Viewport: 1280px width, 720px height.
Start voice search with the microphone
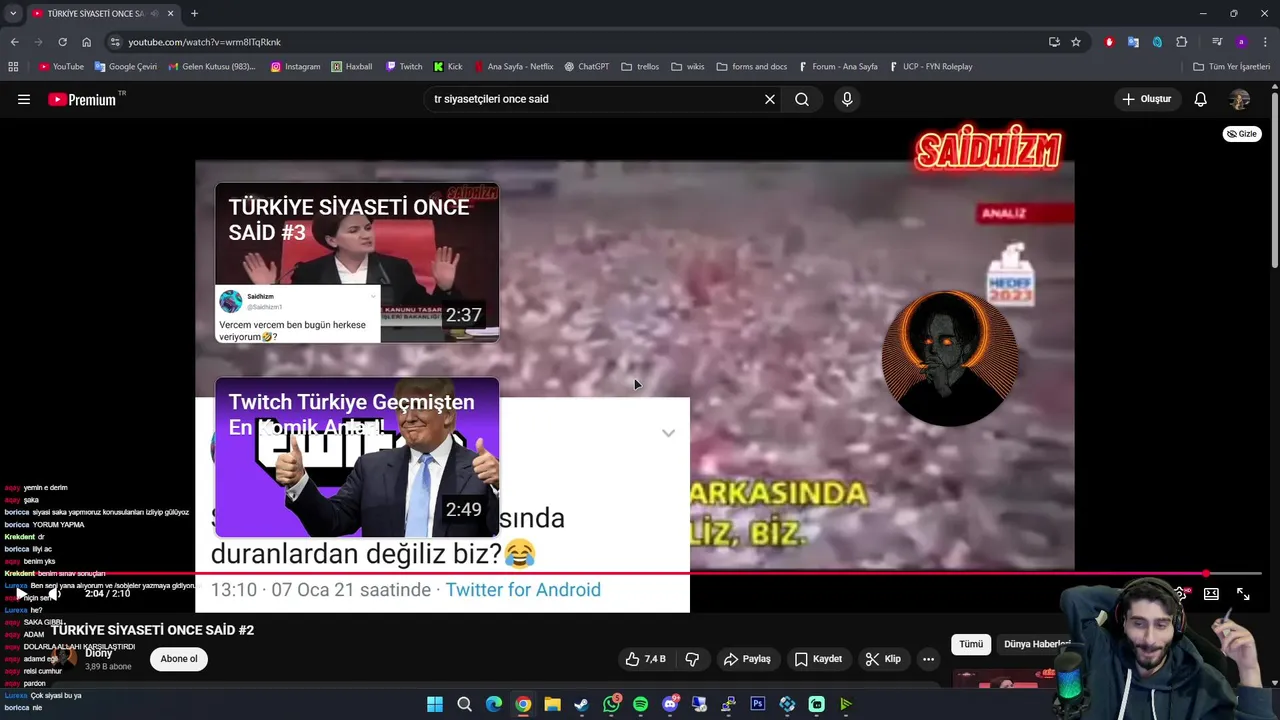(847, 99)
